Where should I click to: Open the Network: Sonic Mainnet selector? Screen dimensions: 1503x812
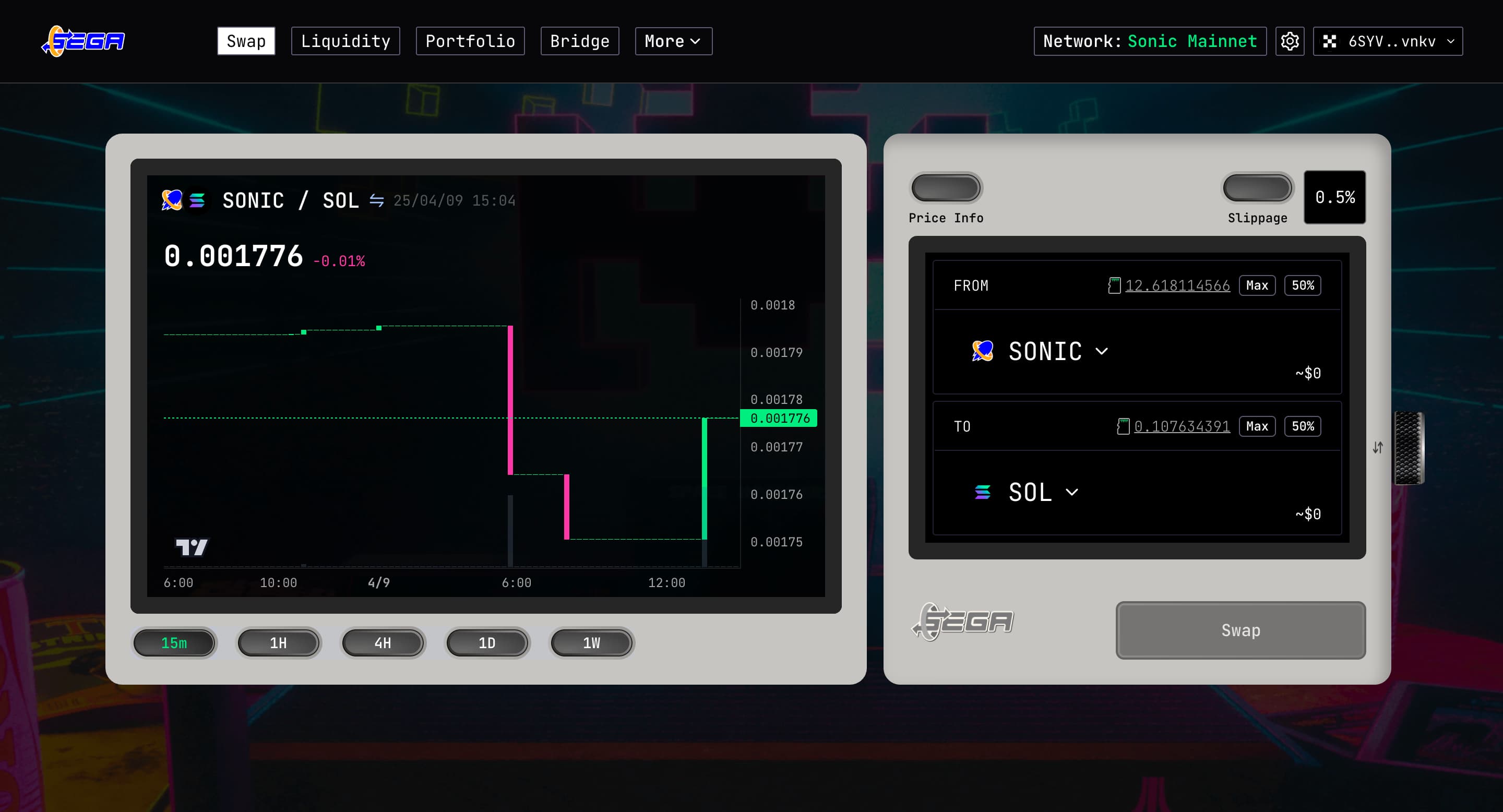click(x=1149, y=41)
